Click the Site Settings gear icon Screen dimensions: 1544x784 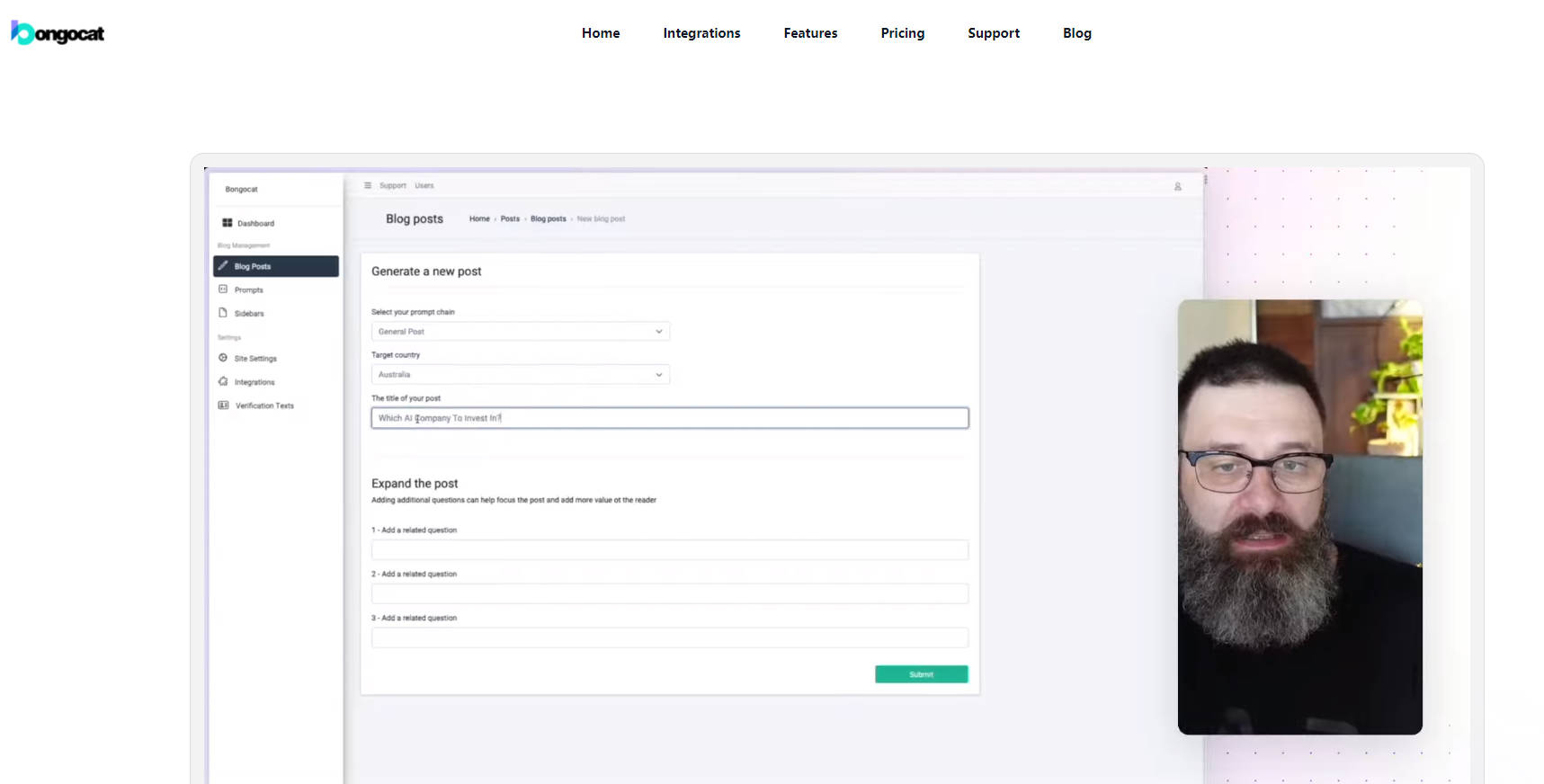pyautogui.click(x=223, y=358)
